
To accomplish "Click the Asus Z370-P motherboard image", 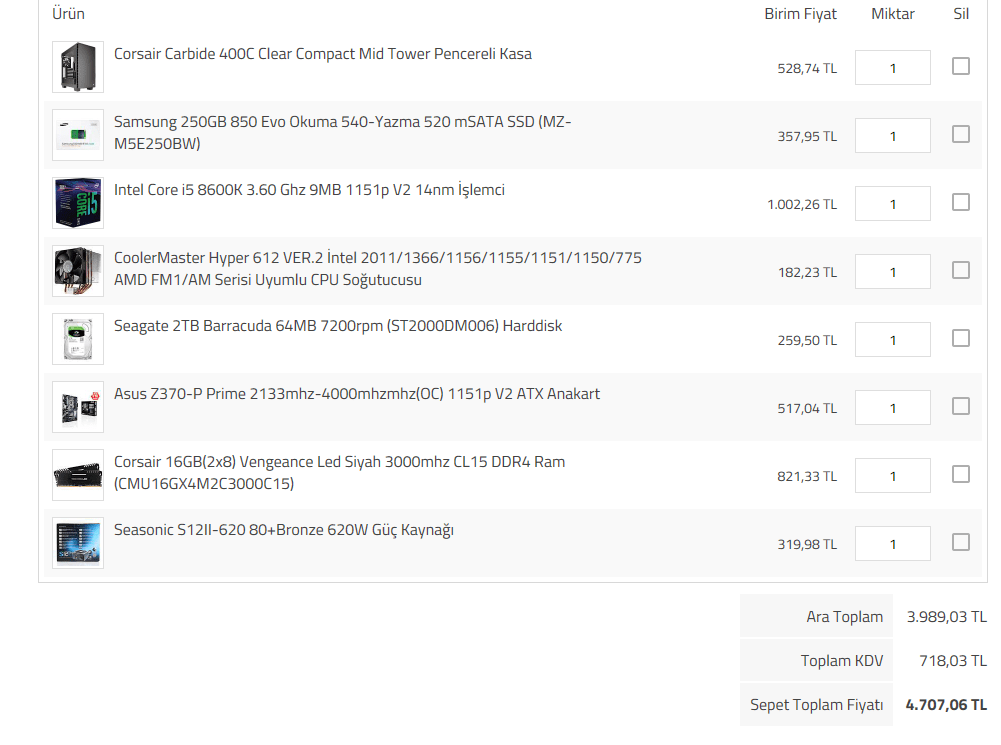I will pos(78,407).
